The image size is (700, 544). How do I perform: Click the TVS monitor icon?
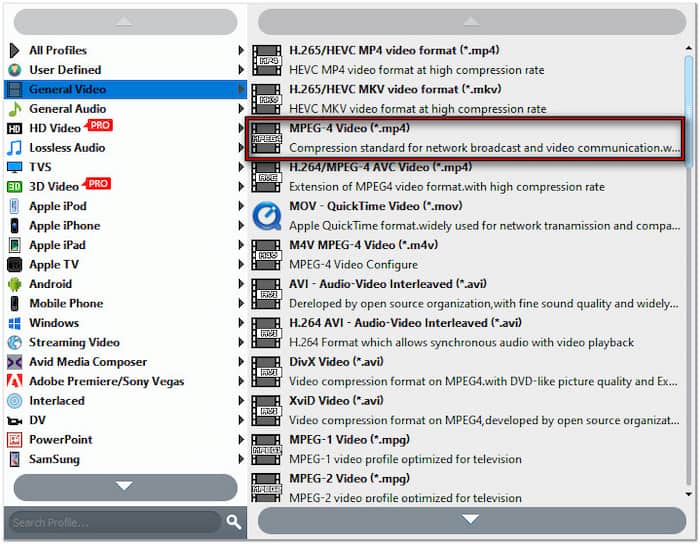14,167
